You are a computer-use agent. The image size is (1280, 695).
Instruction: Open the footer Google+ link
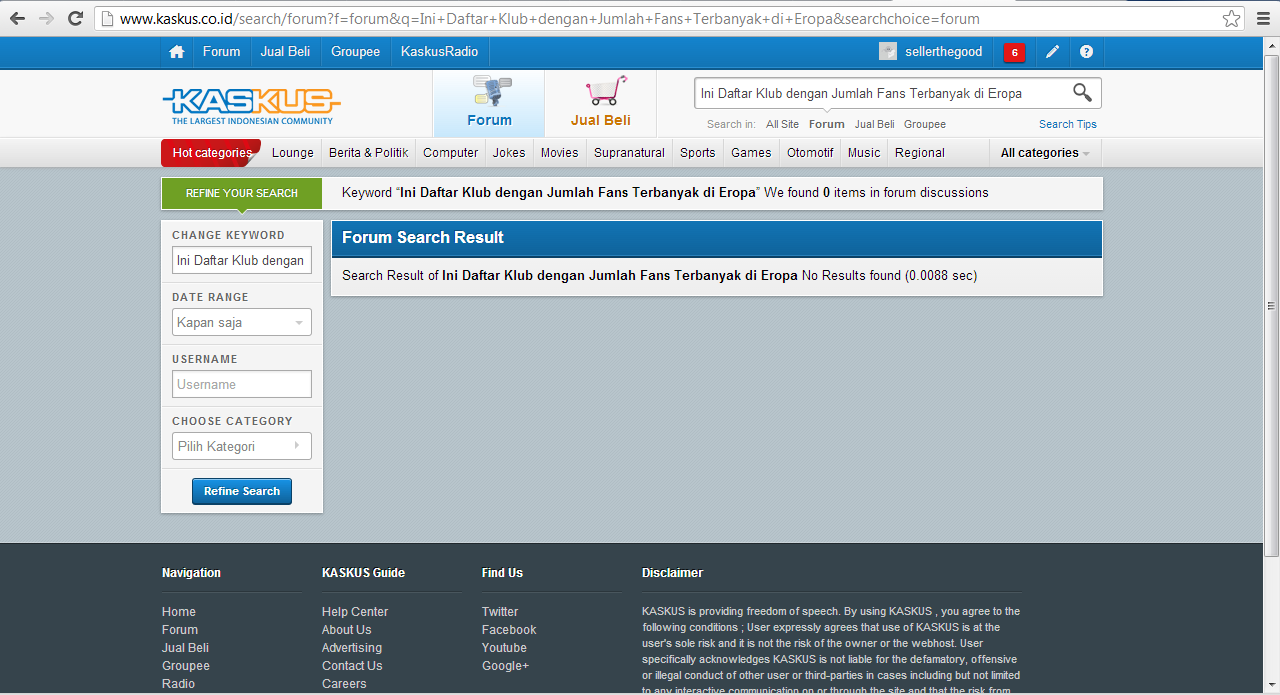pyautogui.click(x=506, y=666)
